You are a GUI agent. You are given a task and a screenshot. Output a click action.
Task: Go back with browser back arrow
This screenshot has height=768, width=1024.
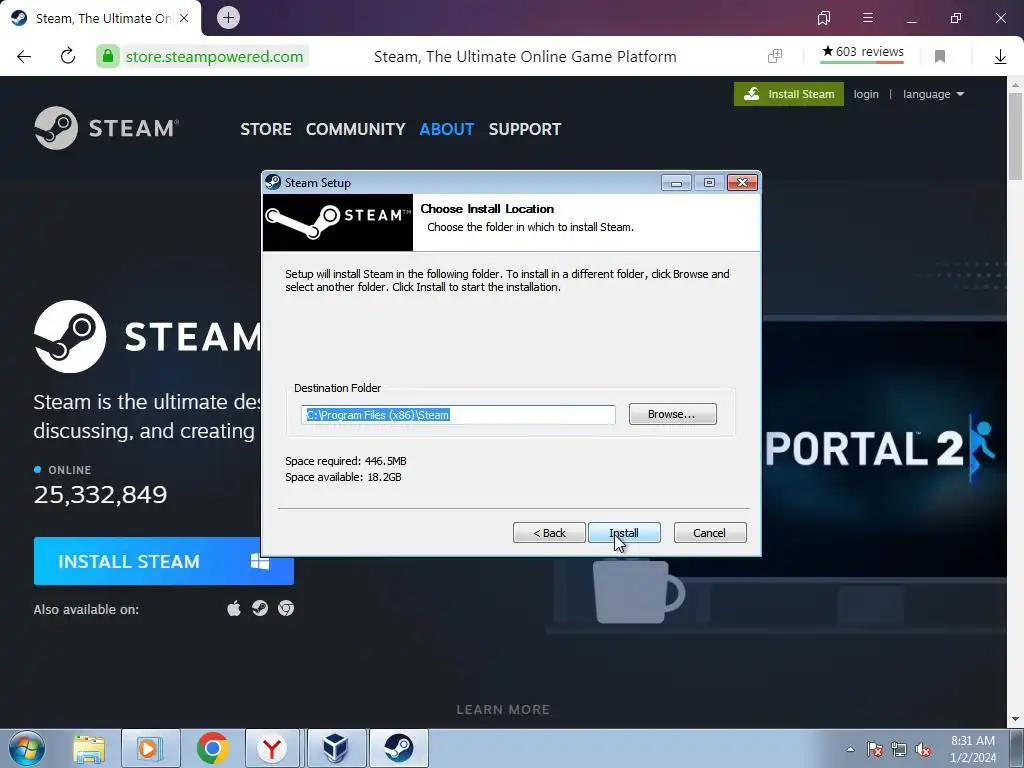click(x=24, y=57)
